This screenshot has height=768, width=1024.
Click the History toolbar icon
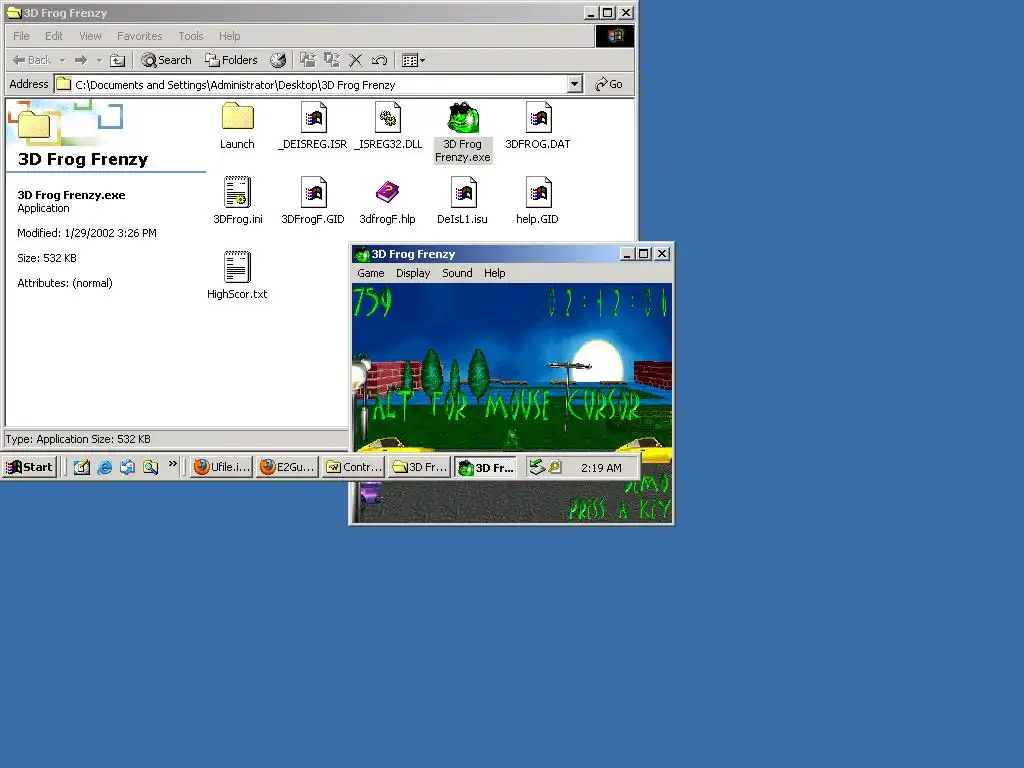pyautogui.click(x=278, y=61)
